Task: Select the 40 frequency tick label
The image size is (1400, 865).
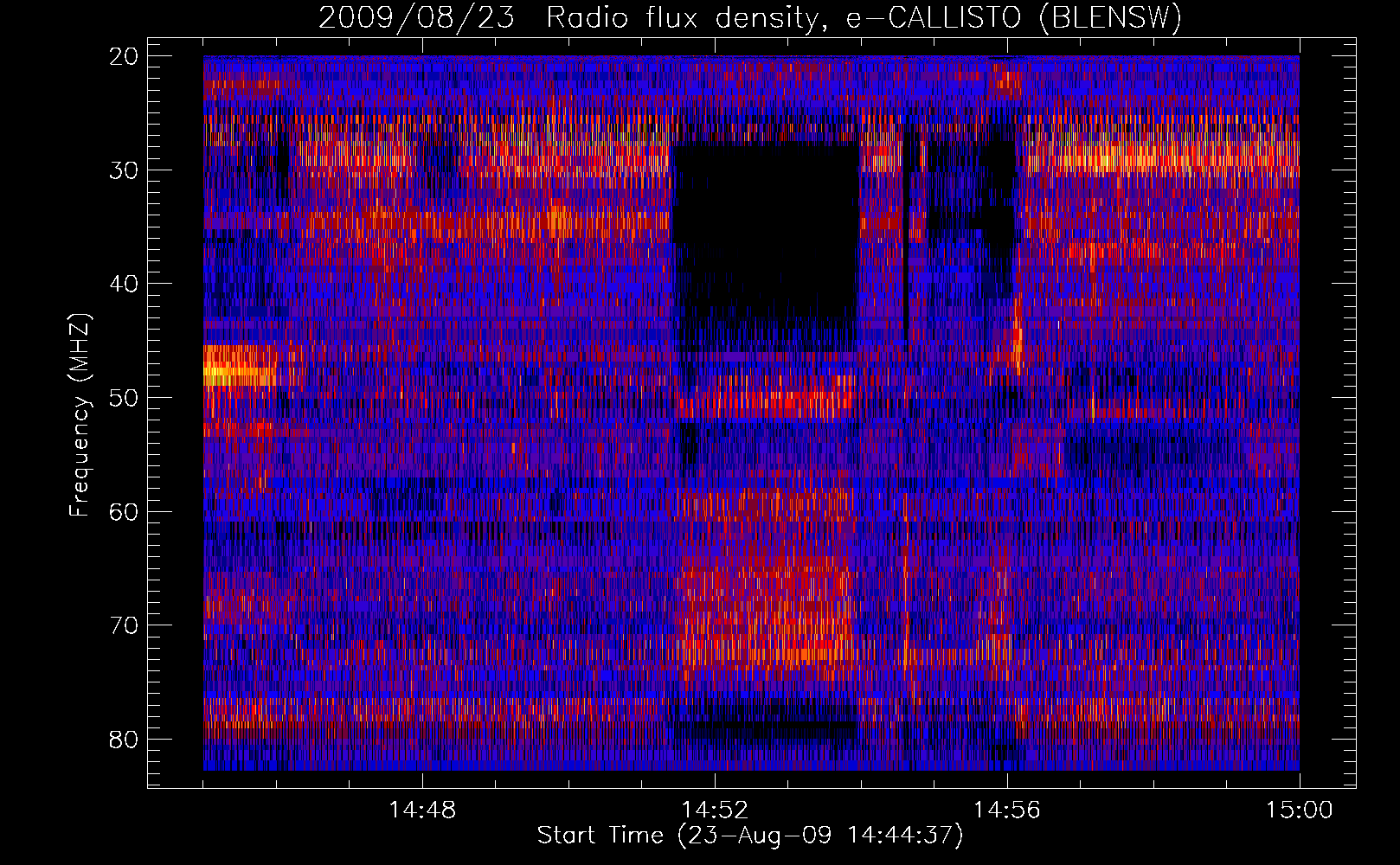Action: click(x=125, y=284)
